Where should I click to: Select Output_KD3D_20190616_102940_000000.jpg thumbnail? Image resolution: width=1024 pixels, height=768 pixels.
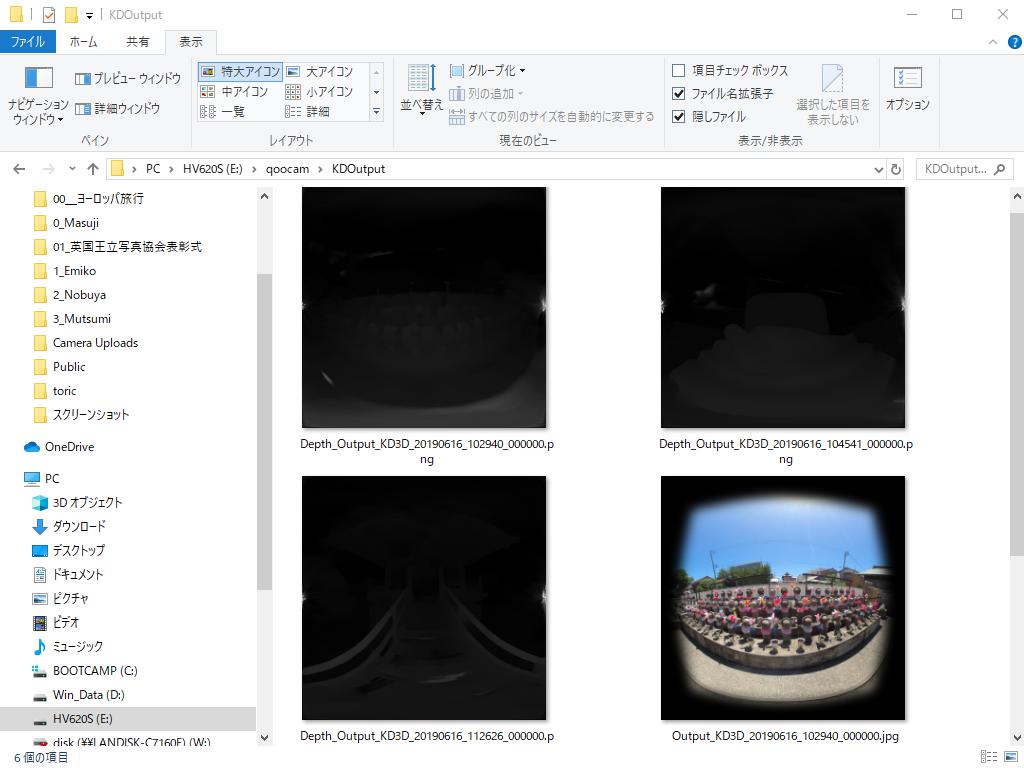pos(783,598)
